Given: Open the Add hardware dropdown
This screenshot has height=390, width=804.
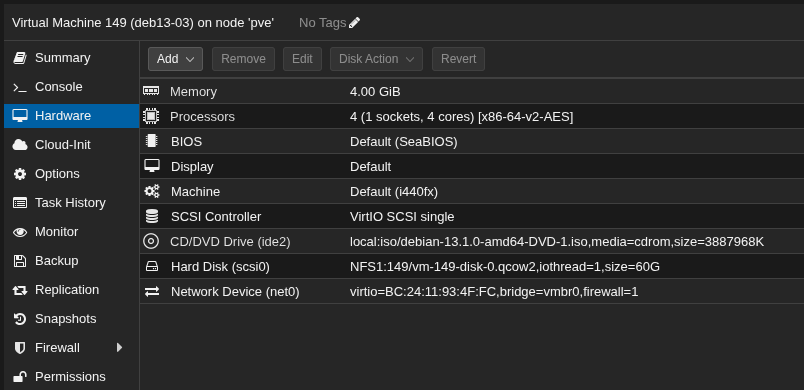Looking at the screenshot, I should (175, 59).
